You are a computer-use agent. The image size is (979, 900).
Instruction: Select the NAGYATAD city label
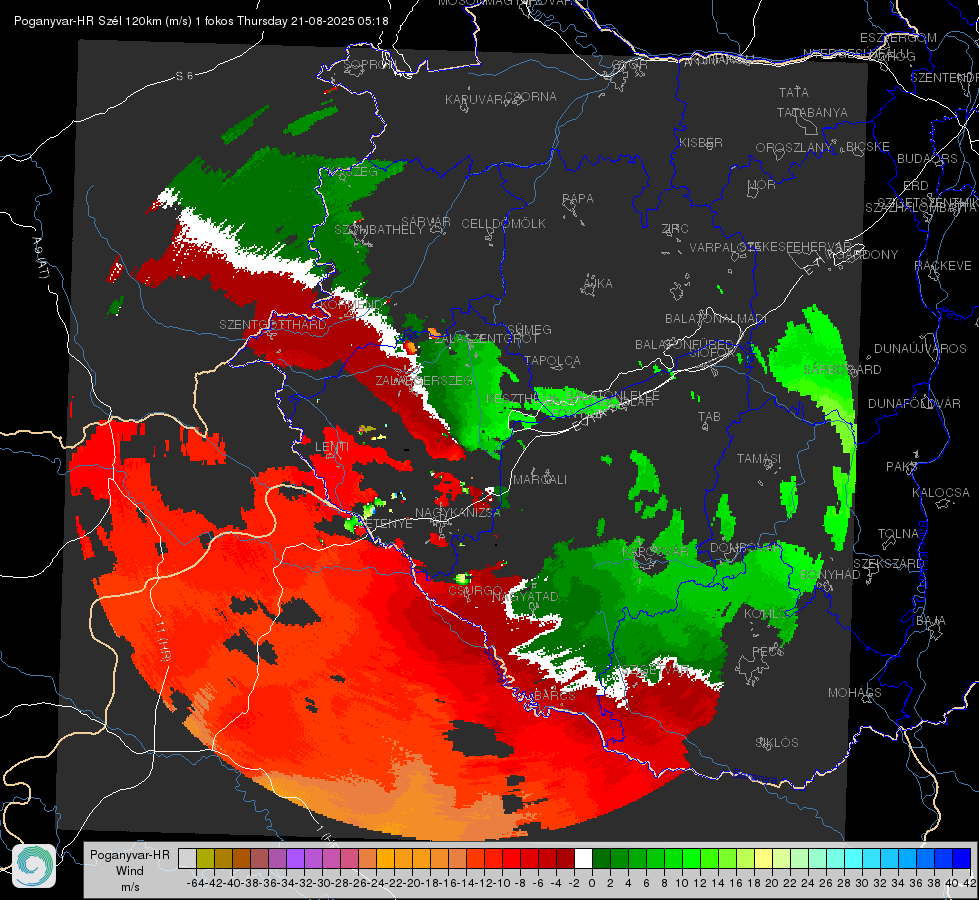pos(525,597)
